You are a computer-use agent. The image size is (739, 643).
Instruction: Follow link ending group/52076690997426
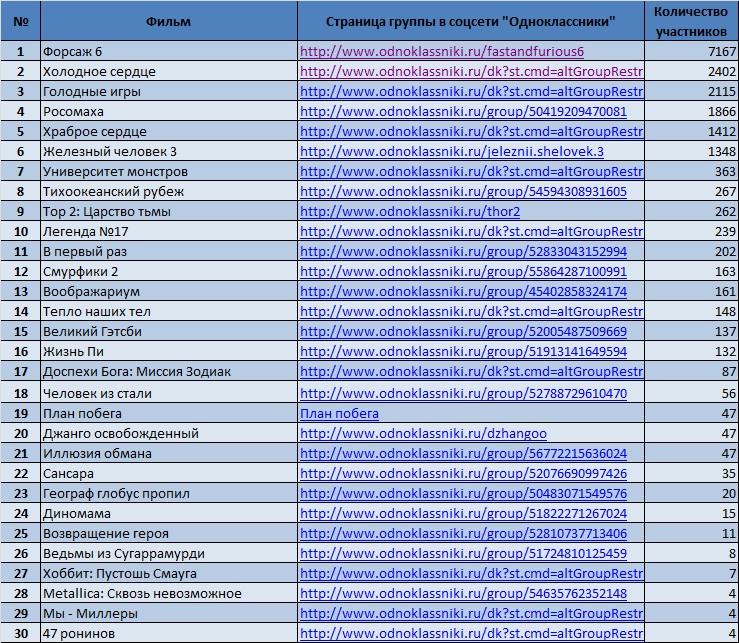point(463,473)
